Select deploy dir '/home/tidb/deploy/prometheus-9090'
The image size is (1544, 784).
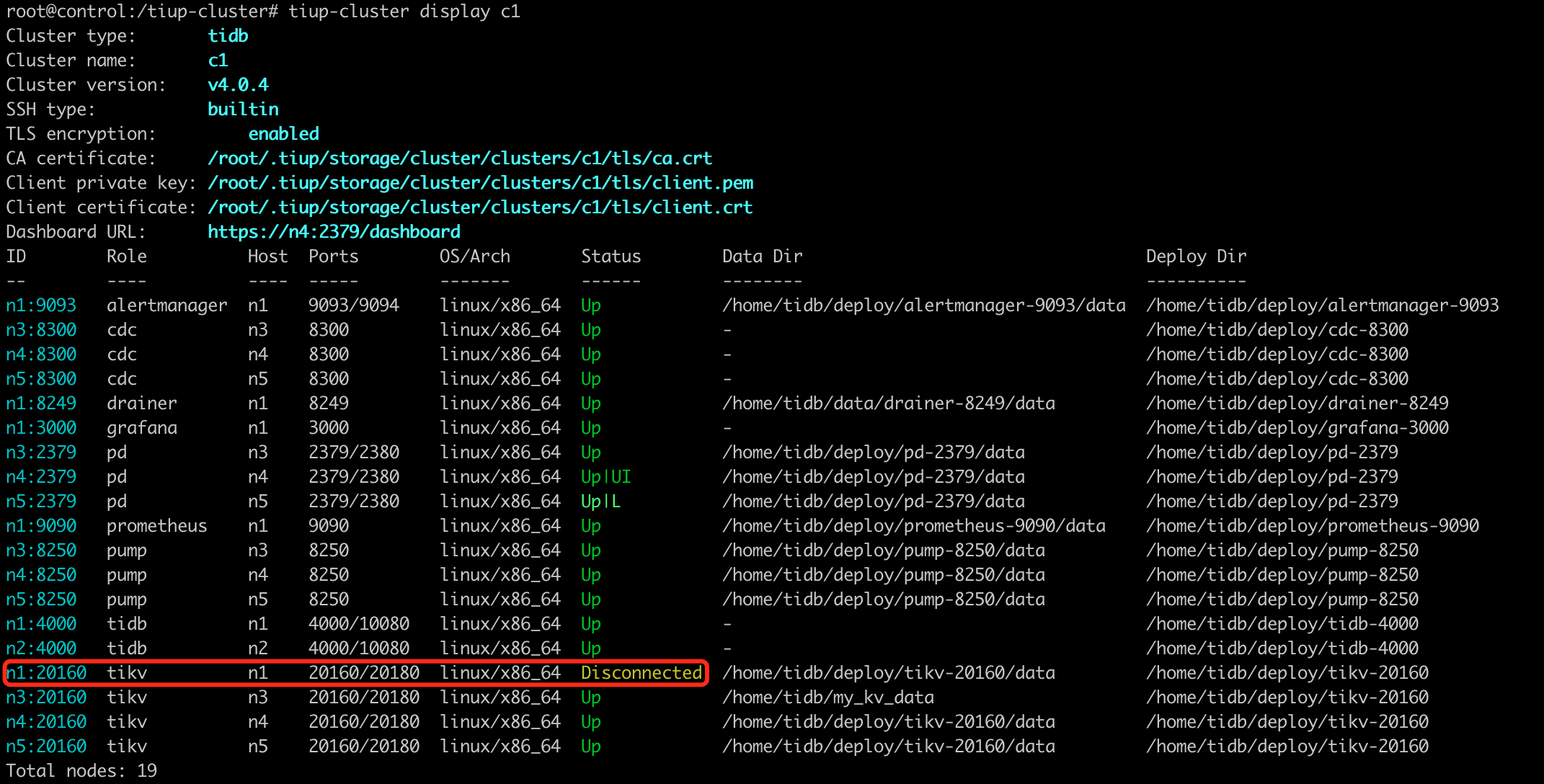[1313, 526]
